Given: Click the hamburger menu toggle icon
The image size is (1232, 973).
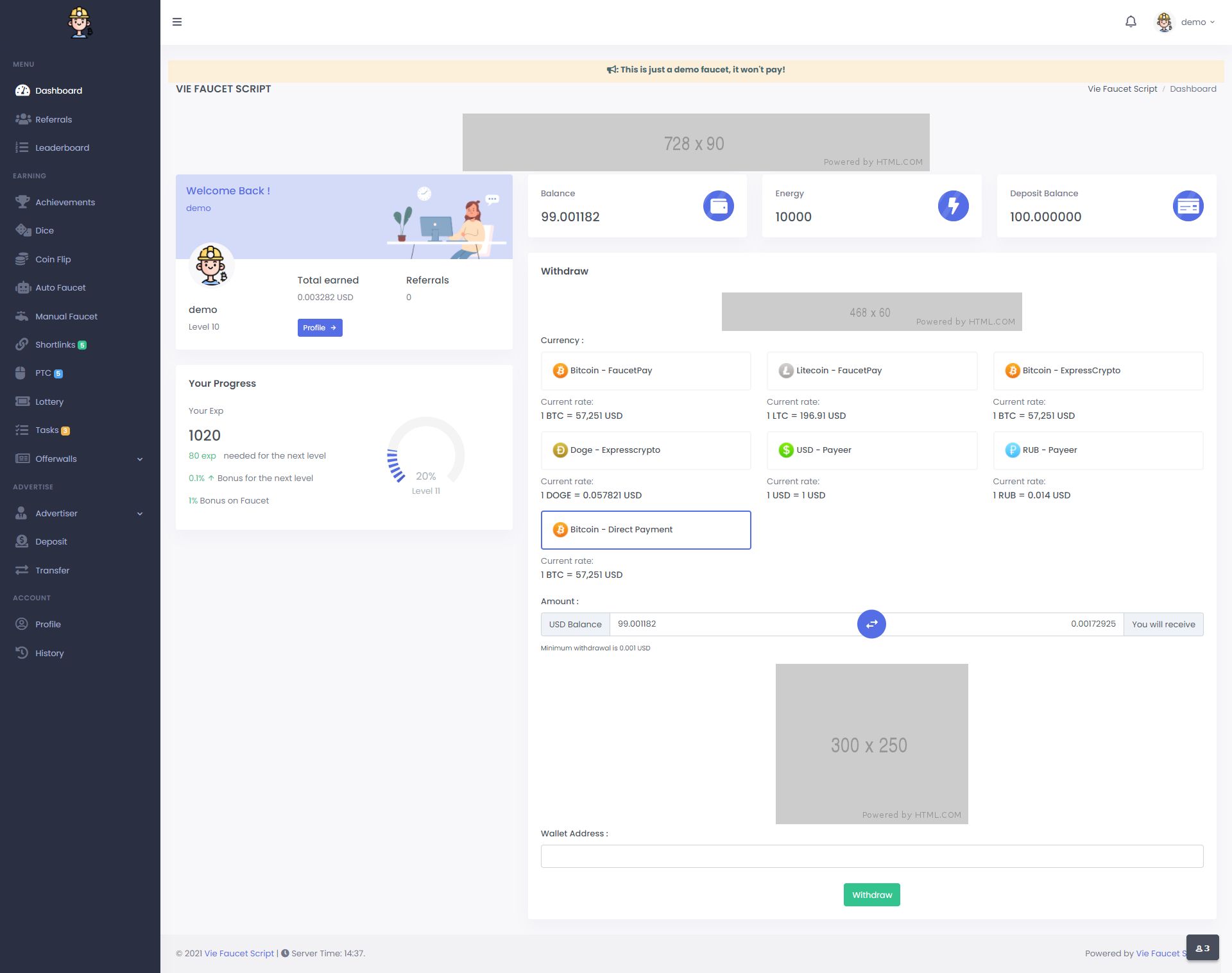Looking at the screenshot, I should (x=177, y=22).
